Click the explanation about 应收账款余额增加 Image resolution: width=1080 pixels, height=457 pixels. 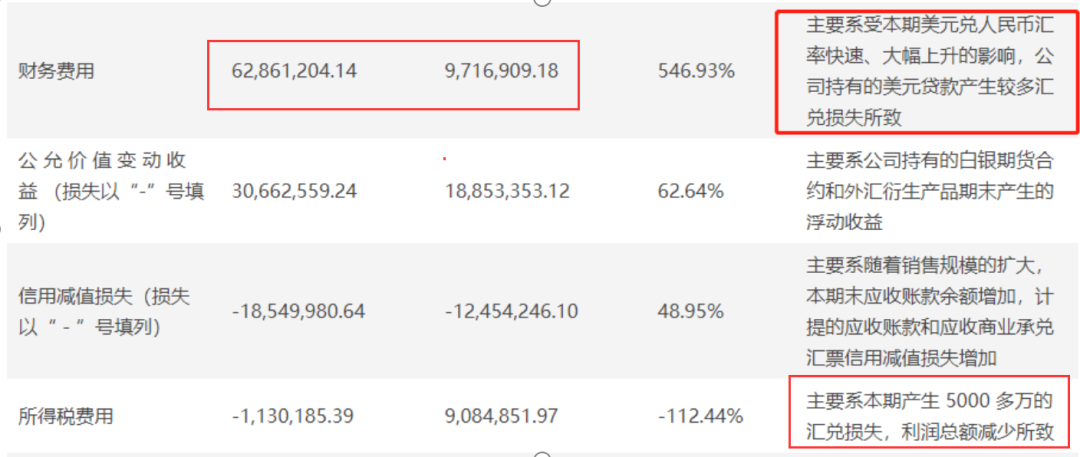pyautogui.click(x=929, y=311)
